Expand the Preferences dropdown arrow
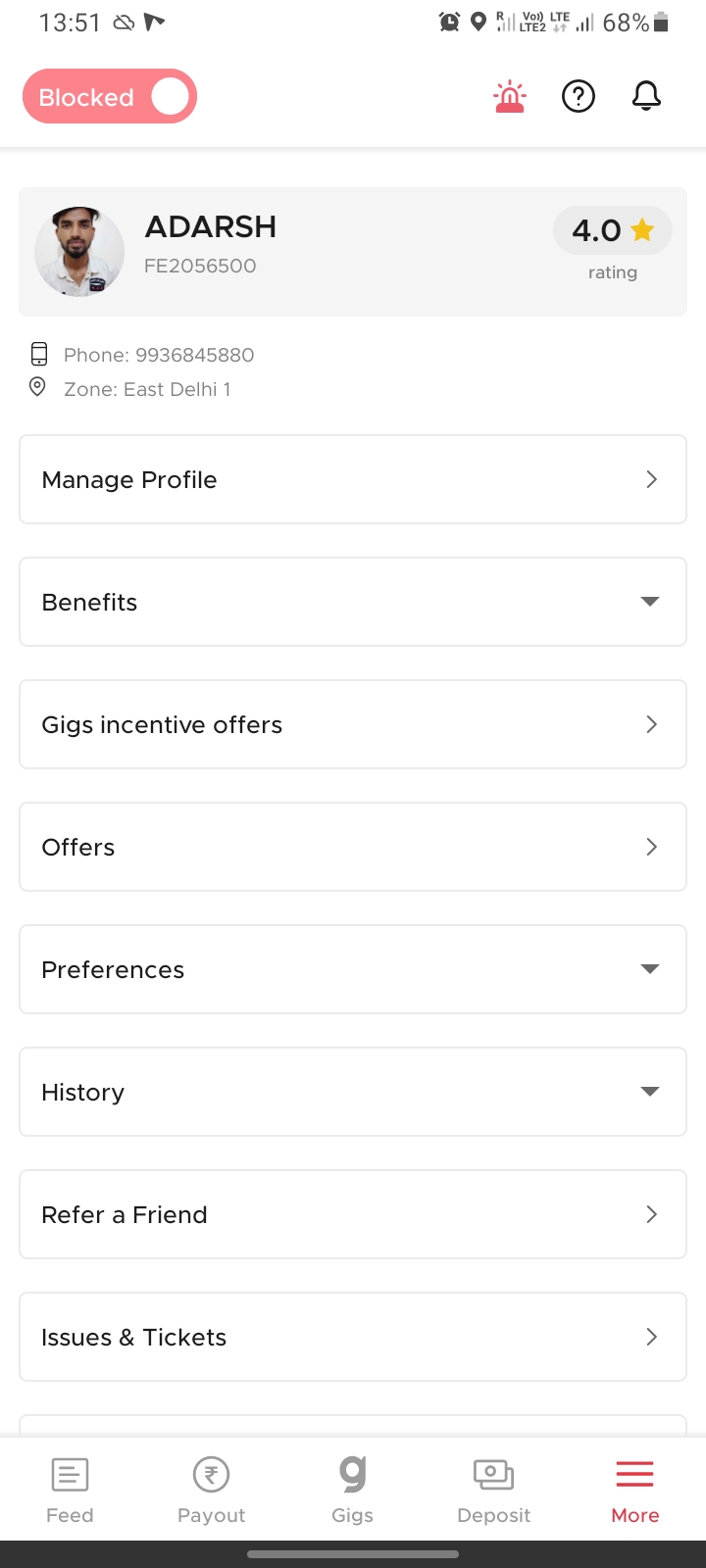706x1568 pixels. [x=649, y=969]
